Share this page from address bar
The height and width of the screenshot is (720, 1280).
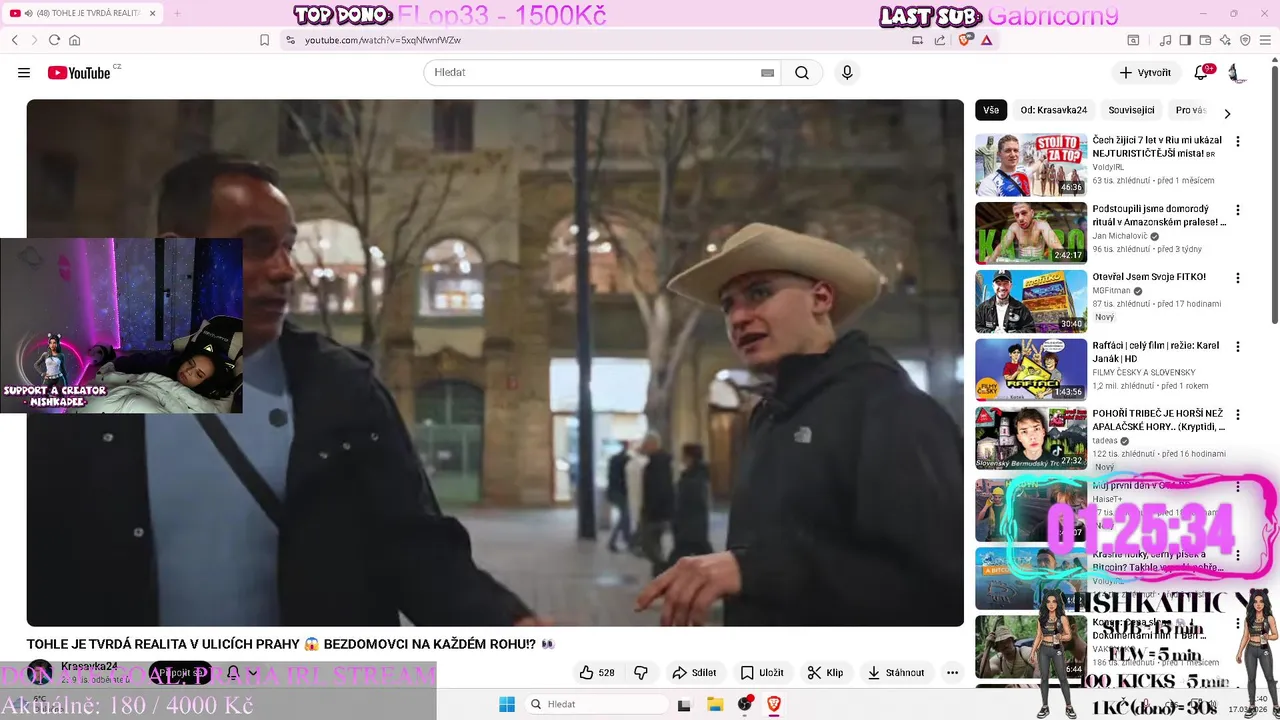pyautogui.click(x=940, y=40)
